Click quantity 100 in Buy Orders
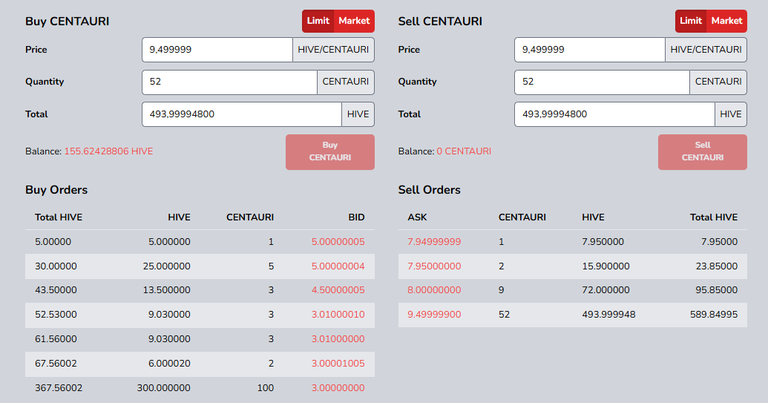Image resolution: width=768 pixels, height=403 pixels. pos(265,388)
